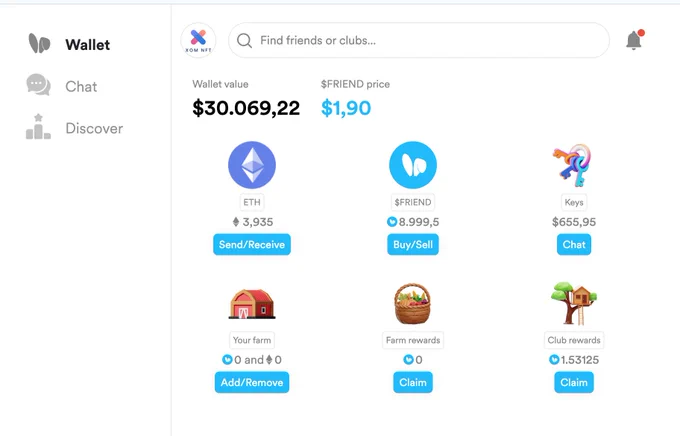Click the Farm rewards basket icon
680x436 pixels.
(x=413, y=304)
